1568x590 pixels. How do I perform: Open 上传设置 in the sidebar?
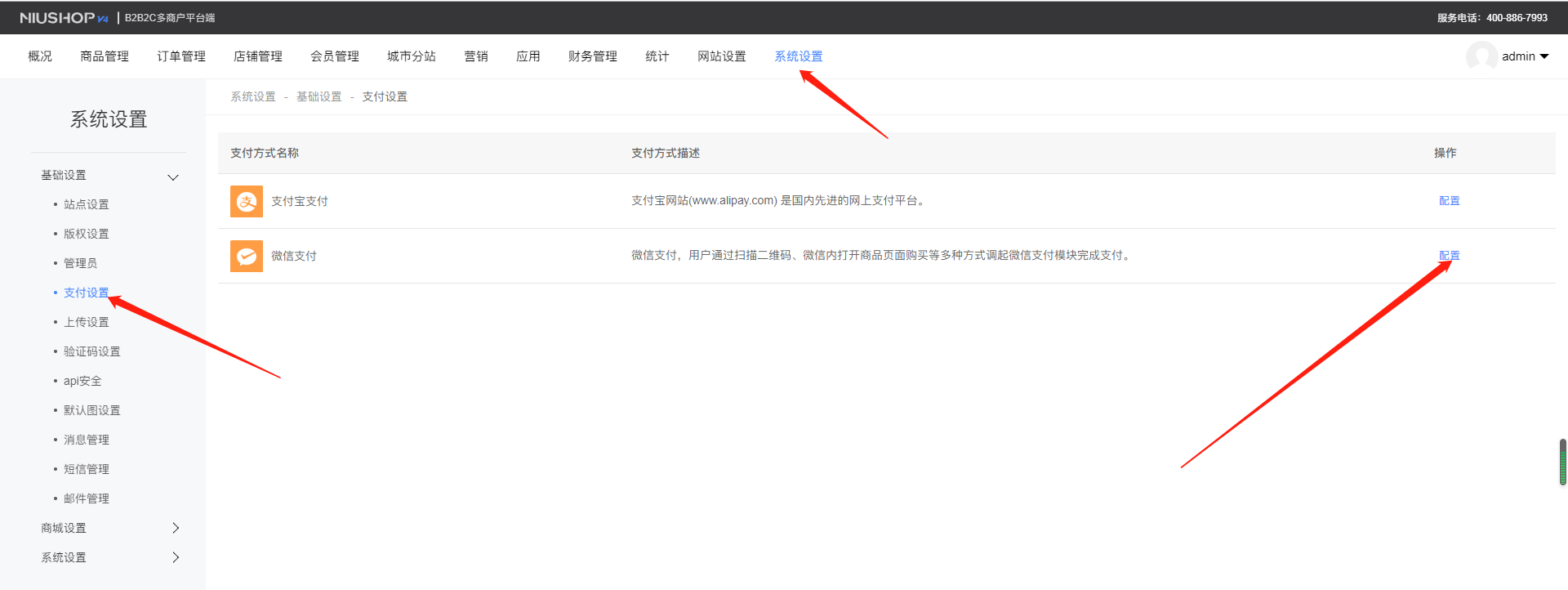tap(87, 322)
